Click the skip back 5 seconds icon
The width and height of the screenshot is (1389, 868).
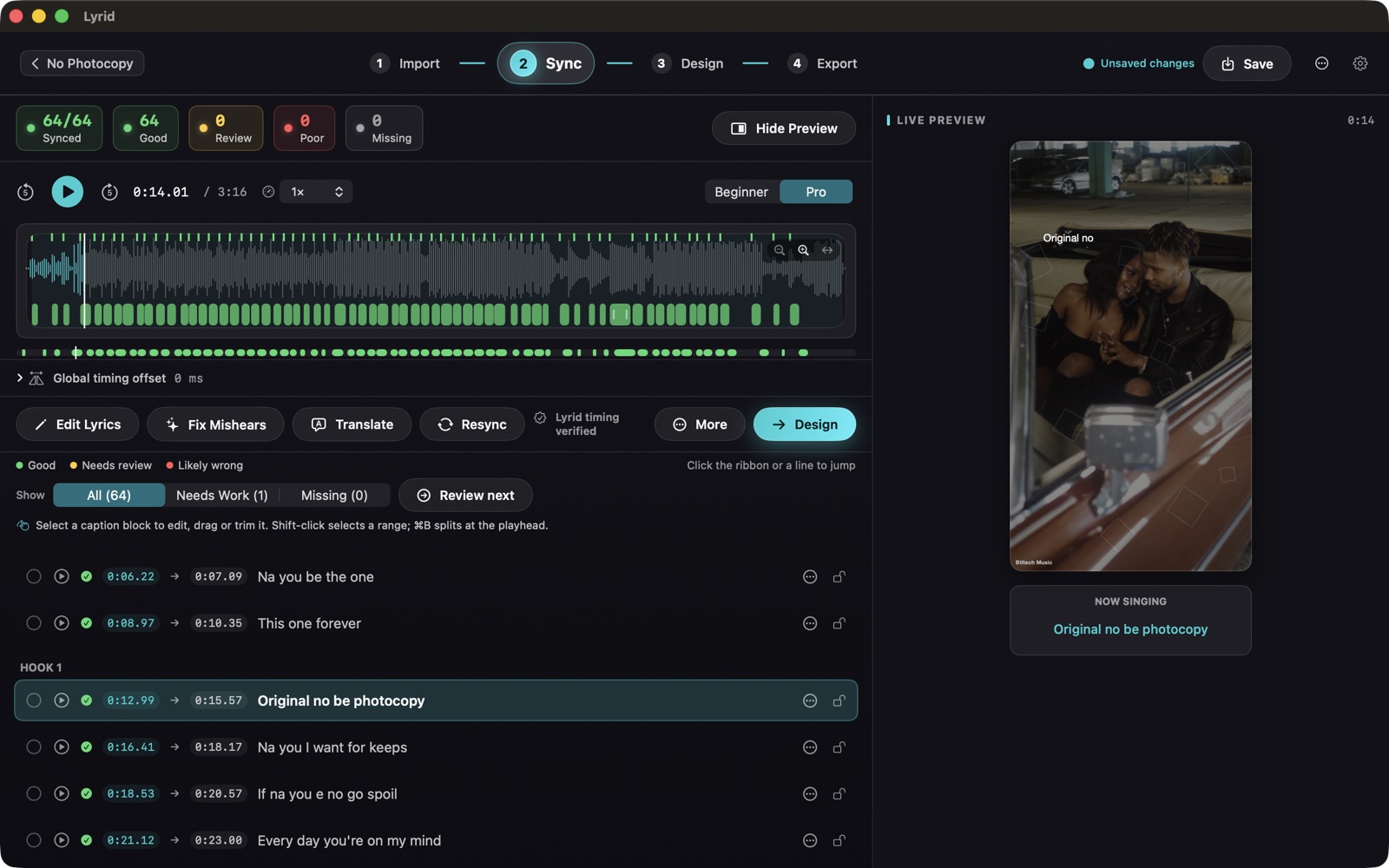coord(25,192)
